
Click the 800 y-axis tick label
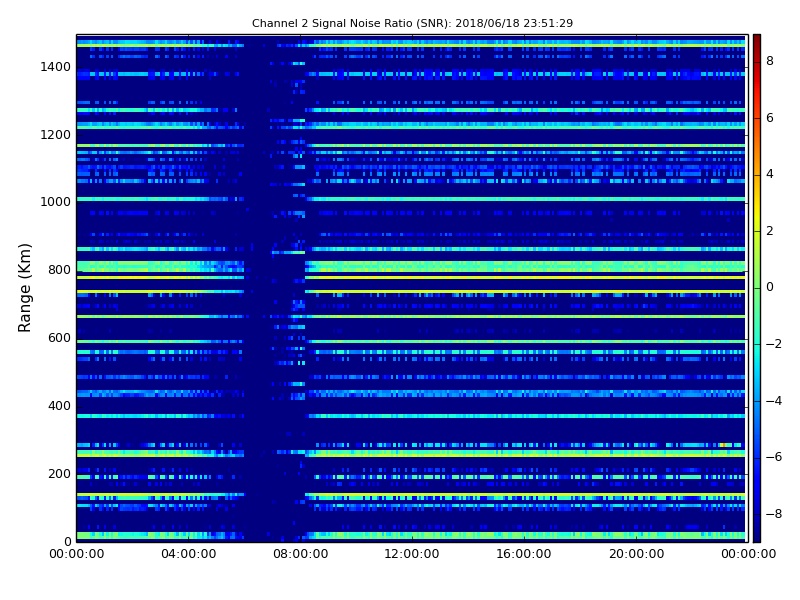click(59, 270)
